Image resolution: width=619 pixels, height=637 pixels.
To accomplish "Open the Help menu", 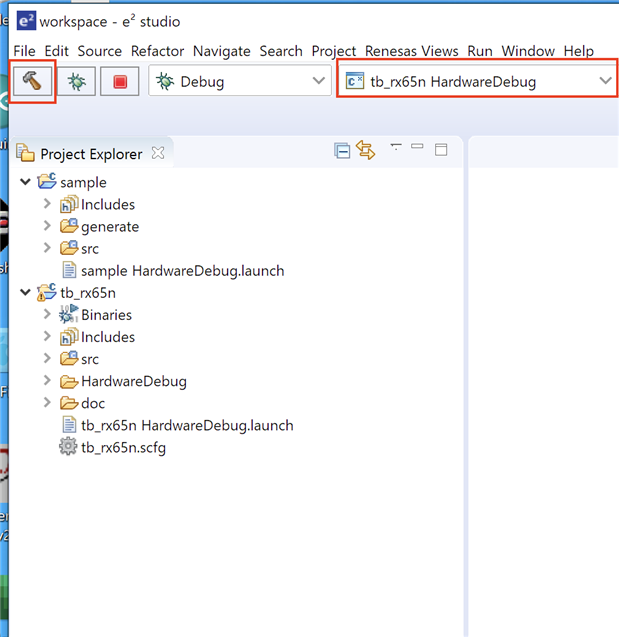I will [578, 51].
